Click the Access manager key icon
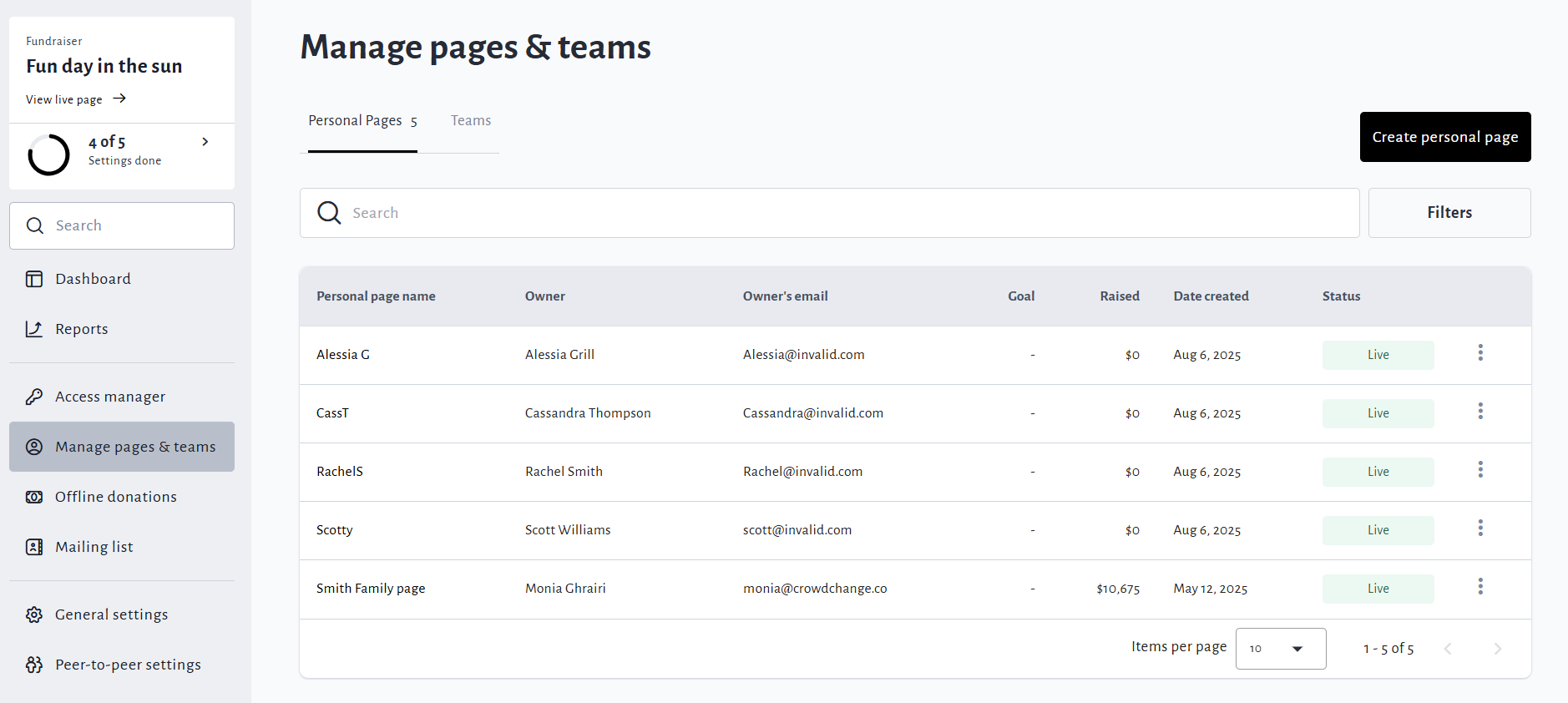The height and width of the screenshot is (703, 1568). 34,397
